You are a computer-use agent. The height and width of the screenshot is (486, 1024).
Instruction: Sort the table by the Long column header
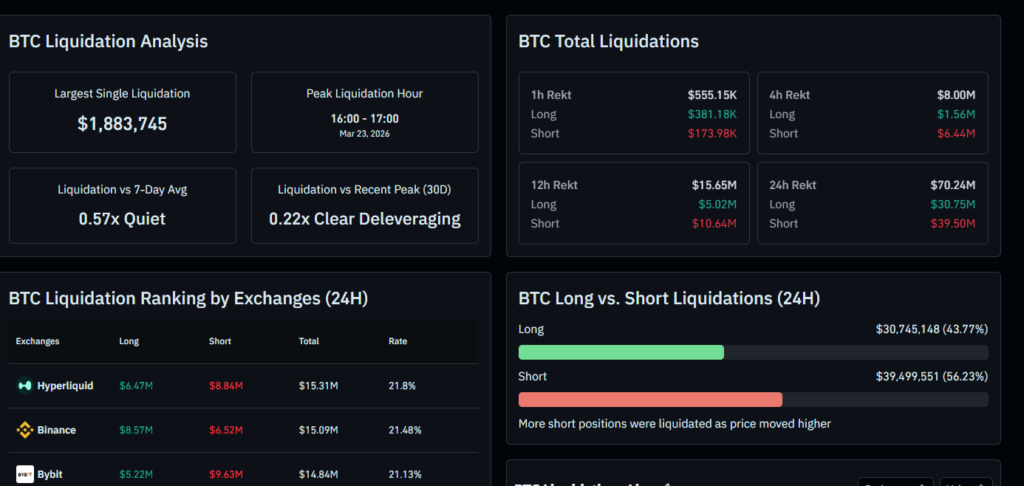(129, 341)
